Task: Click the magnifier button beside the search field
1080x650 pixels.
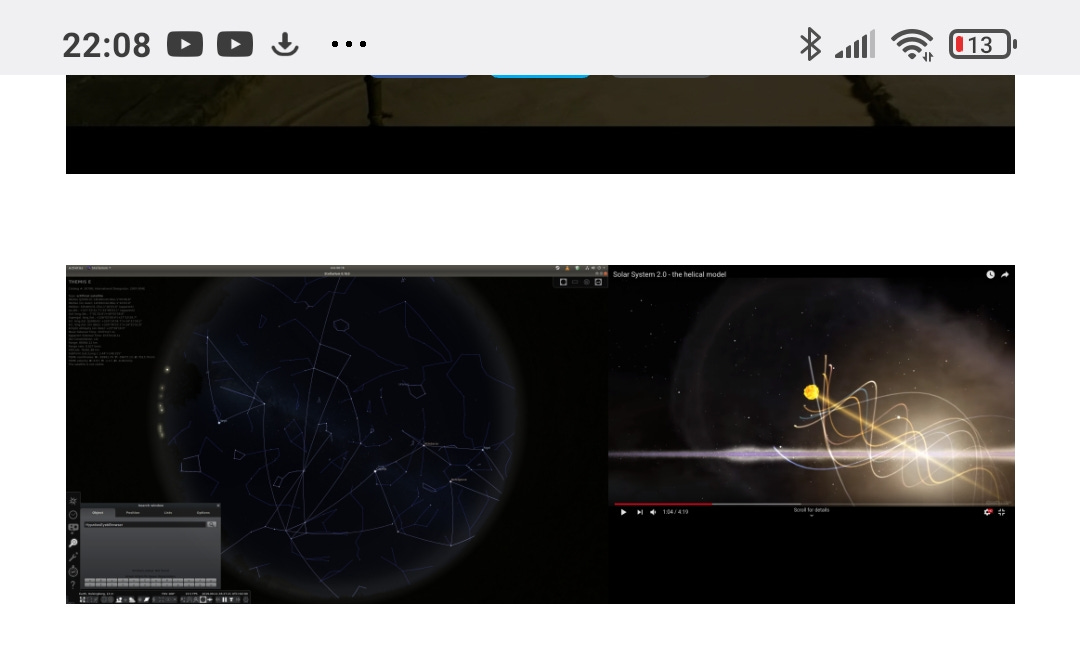Action: [211, 525]
